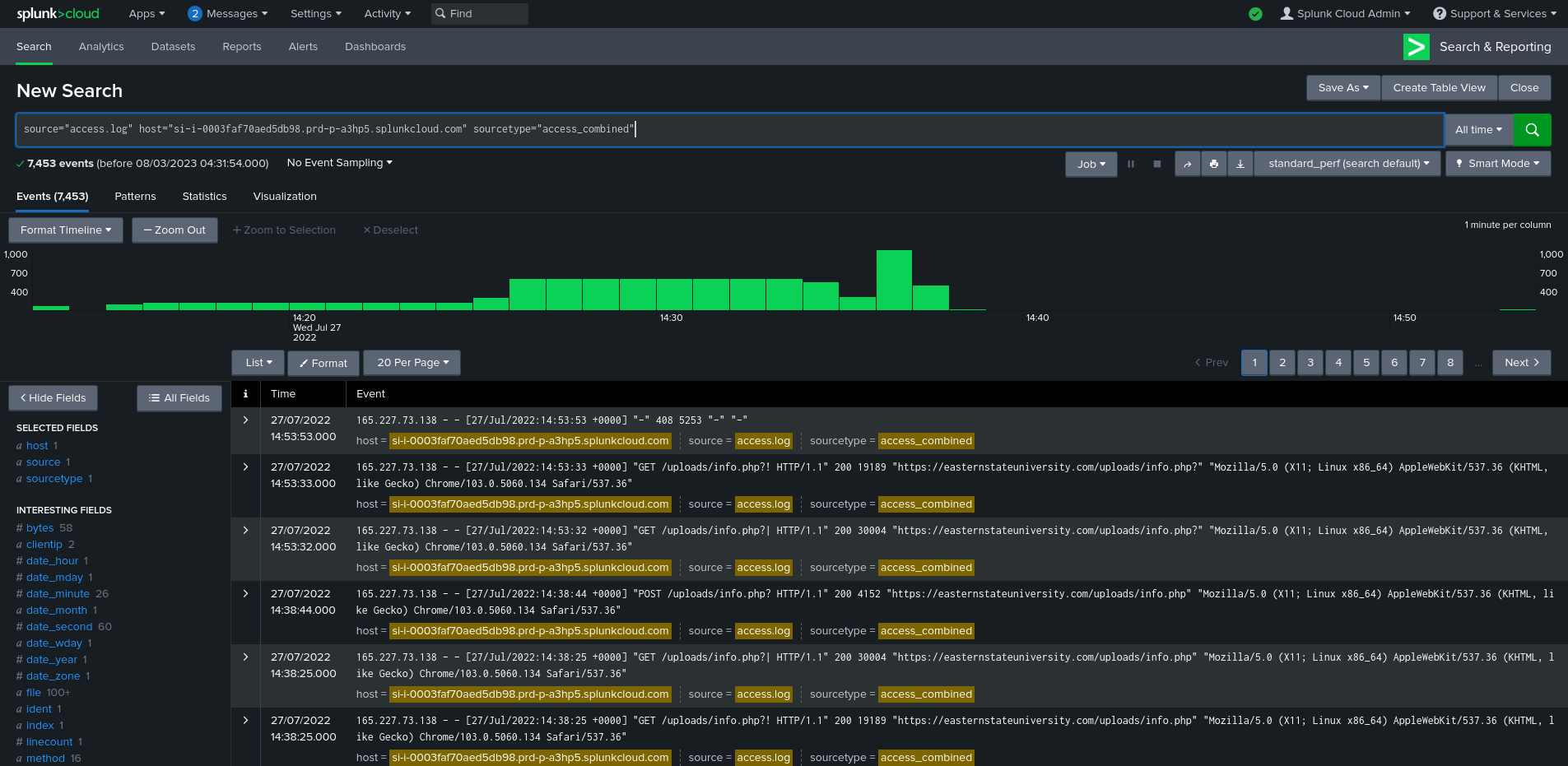The height and width of the screenshot is (766, 1568).
Task: Open the List view dropdown
Action: click(x=258, y=363)
